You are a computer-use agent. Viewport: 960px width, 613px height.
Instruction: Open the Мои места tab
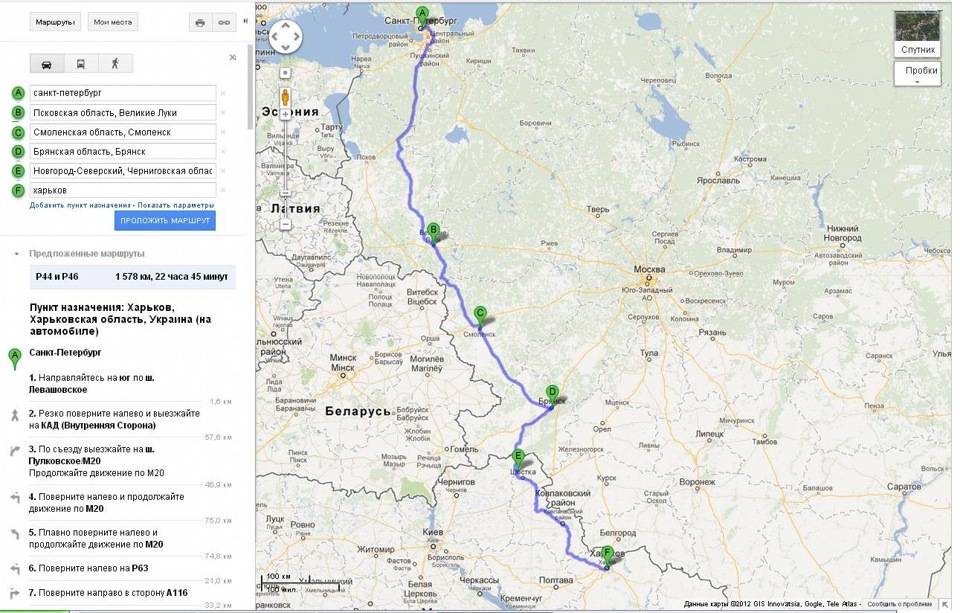point(113,22)
